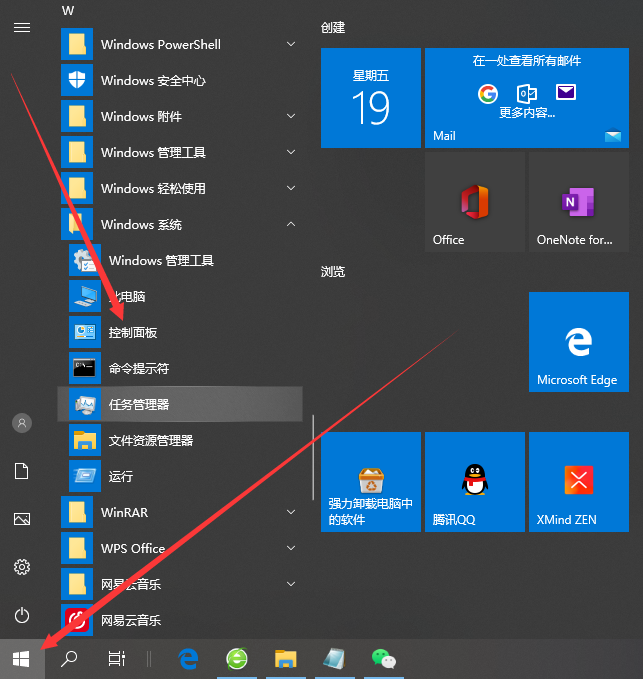Click the hamburger menu at top left
Screen dimensions: 643x679
point(22,27)
